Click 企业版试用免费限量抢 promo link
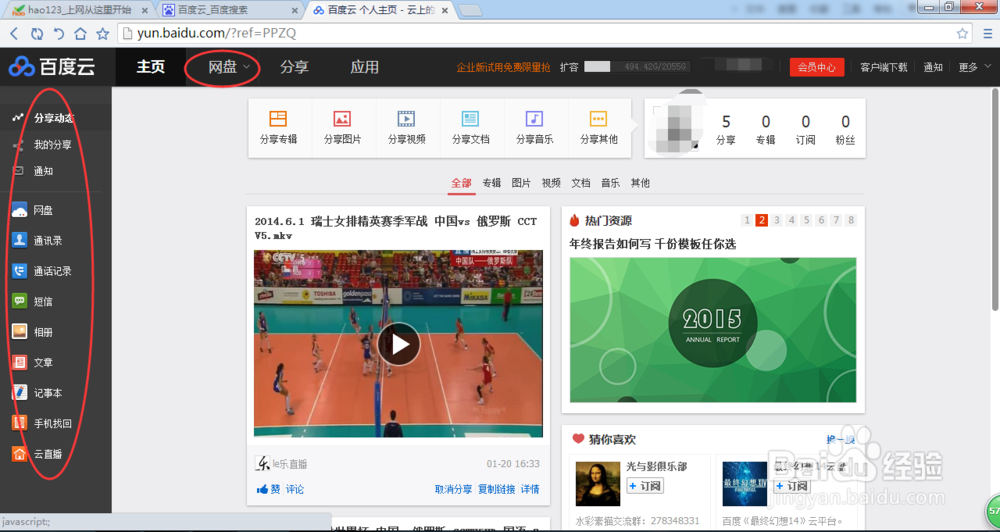Screen dimensions: 1000x532 pos(503,67)
